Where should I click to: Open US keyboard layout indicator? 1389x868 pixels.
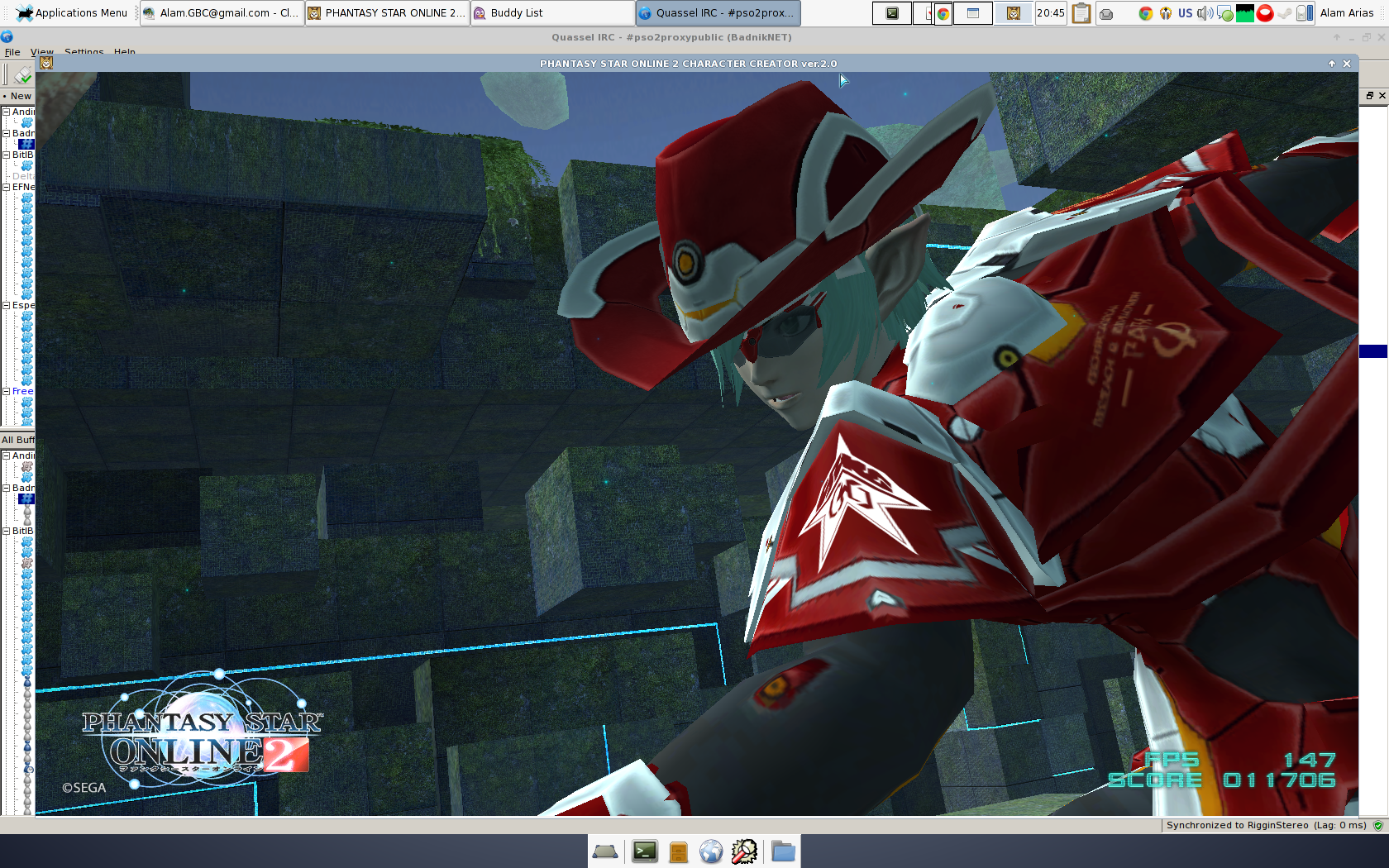[1186, 13]
